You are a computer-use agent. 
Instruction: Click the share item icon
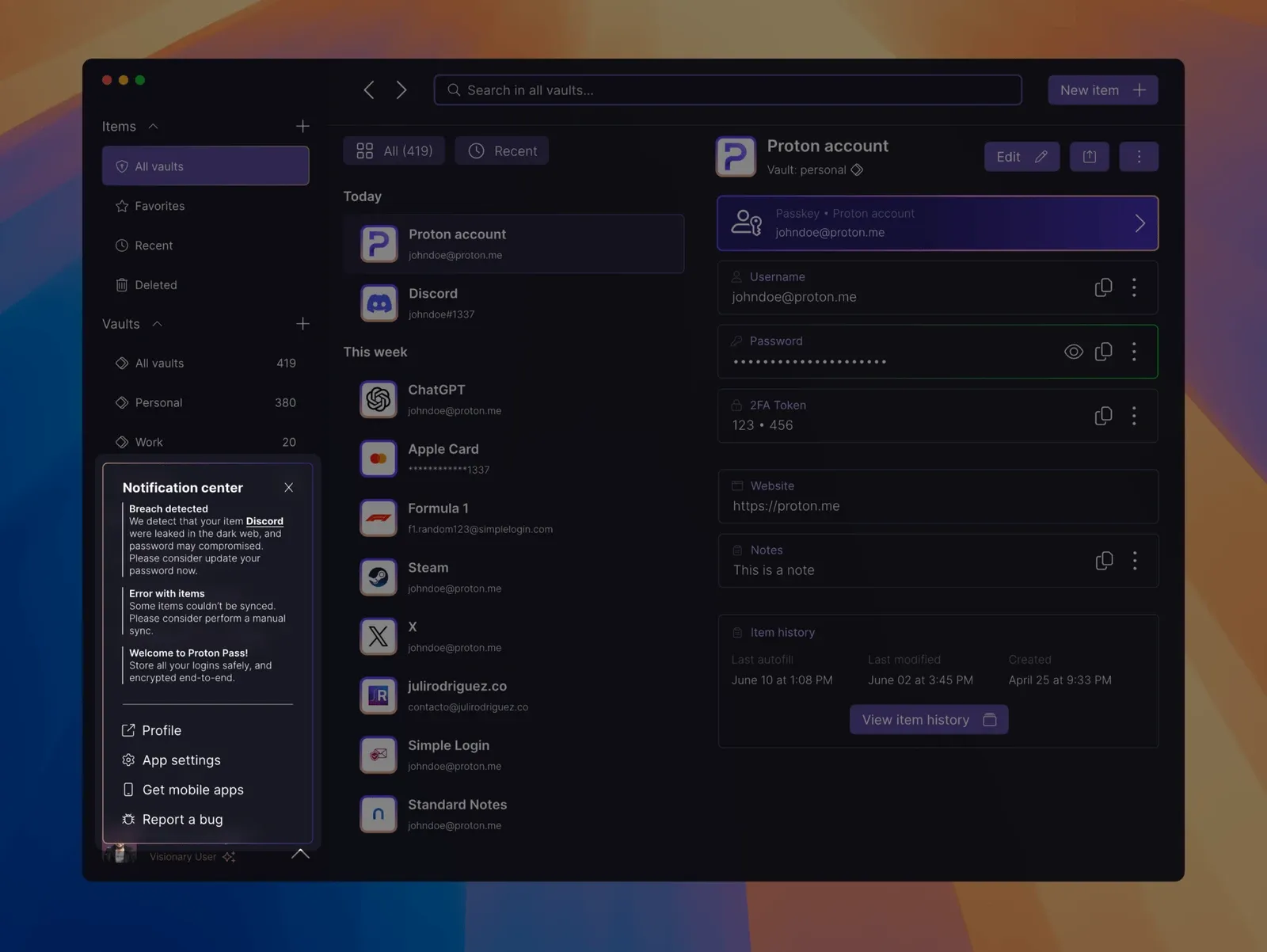1089,157
